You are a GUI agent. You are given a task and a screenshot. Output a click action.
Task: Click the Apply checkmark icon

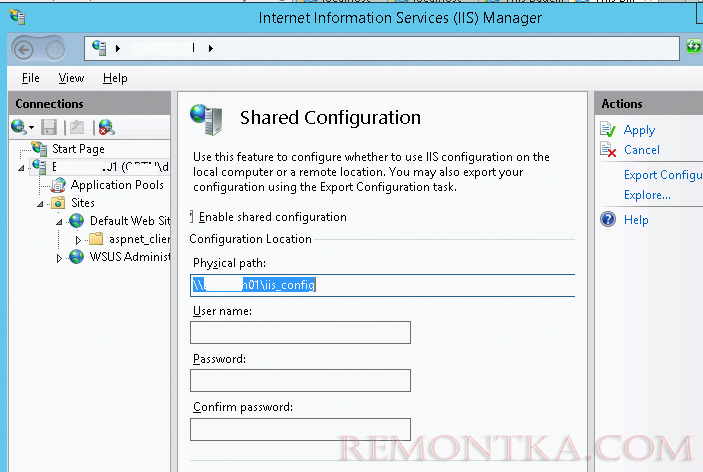(x=608, y=130)
